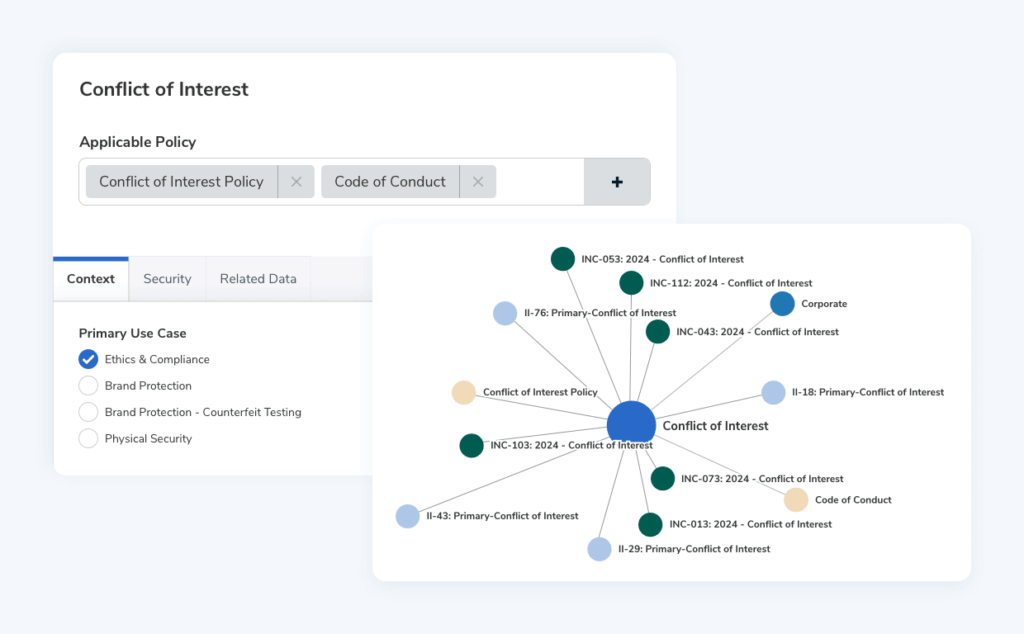Uncheck the Ethics & Compliance use case

(x=88, y=359)
